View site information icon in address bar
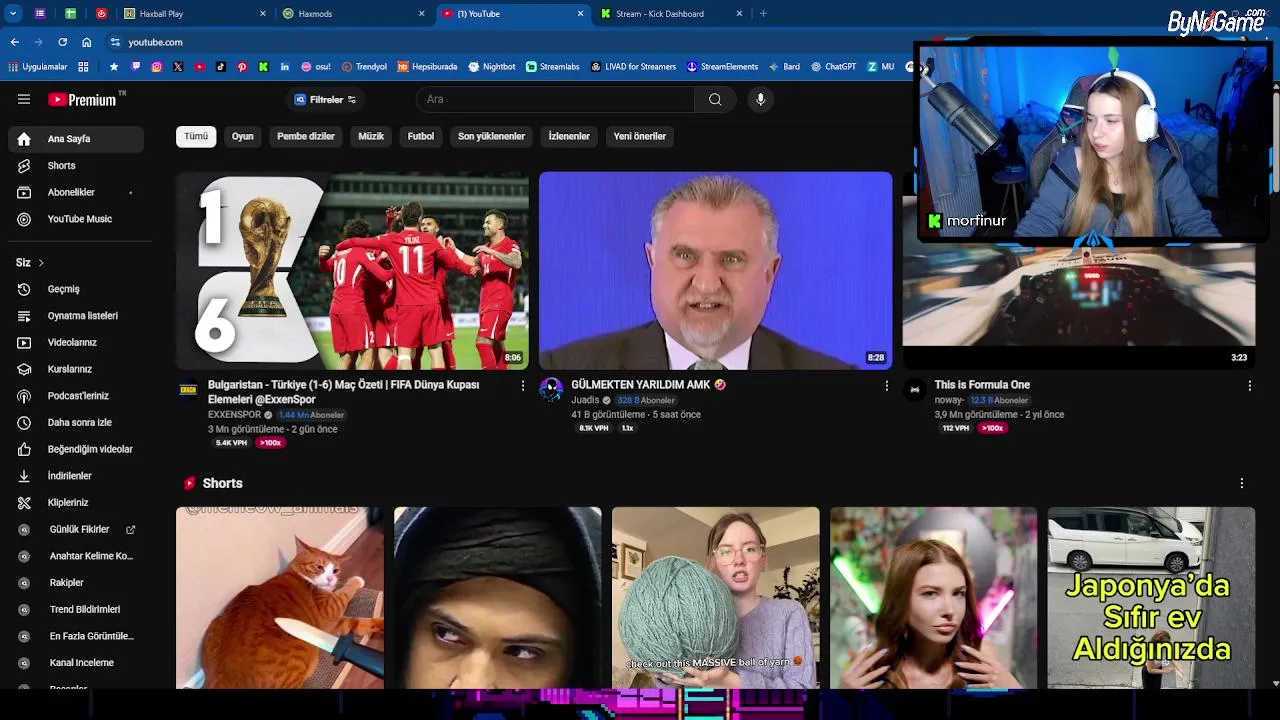This screenshot has width=1280, height=720. point(116,42)
